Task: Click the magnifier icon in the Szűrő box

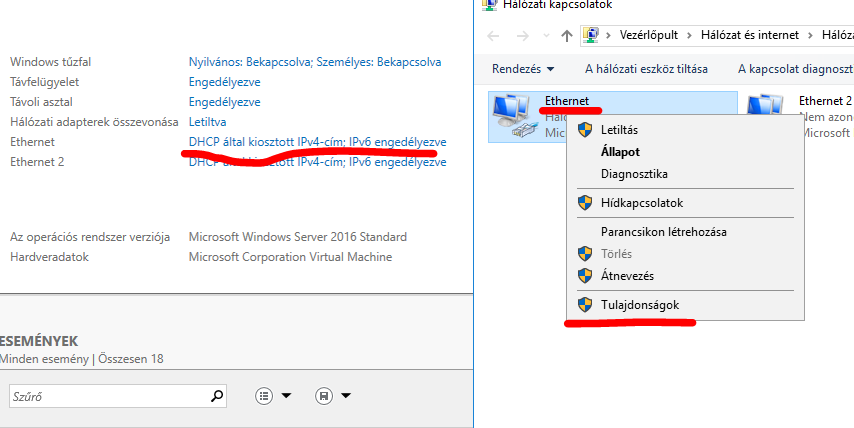Action: coord(218,396)
